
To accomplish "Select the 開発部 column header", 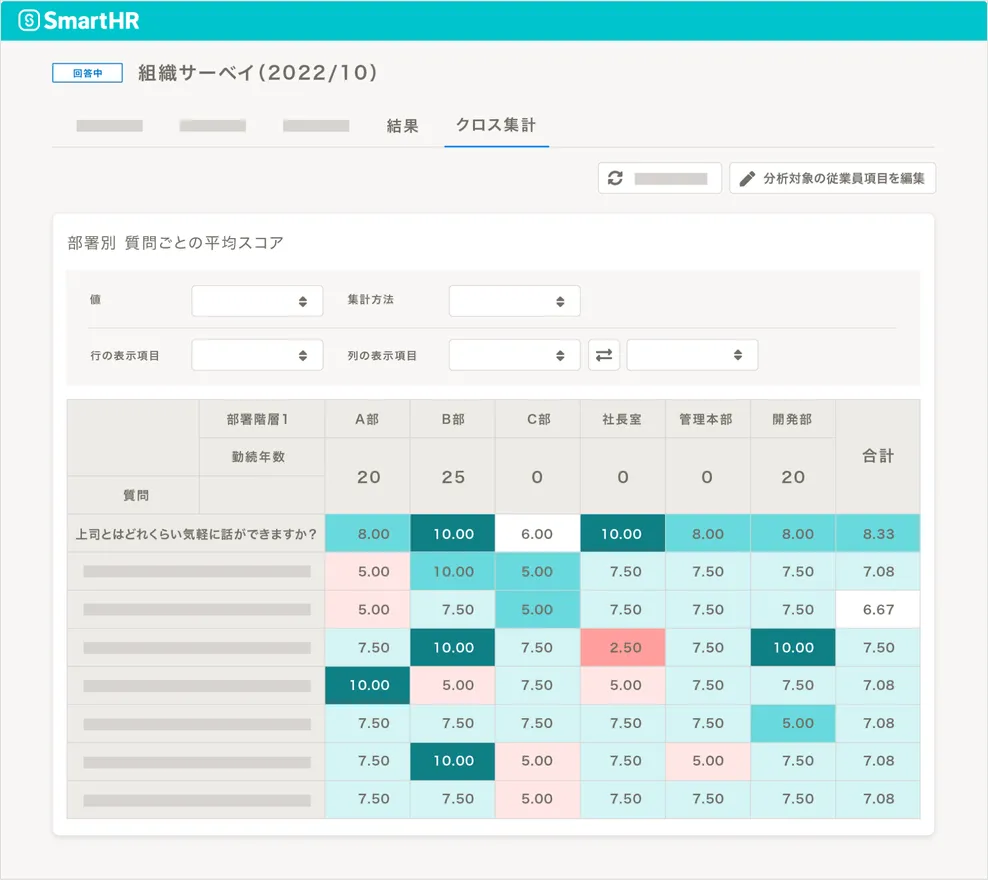I will (x=792, y=419).
